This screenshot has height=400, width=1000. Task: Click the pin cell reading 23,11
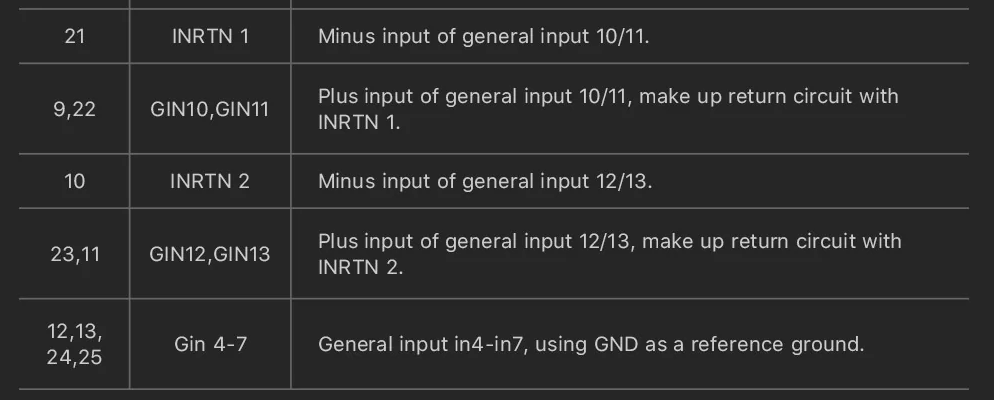tap(75, 254)
